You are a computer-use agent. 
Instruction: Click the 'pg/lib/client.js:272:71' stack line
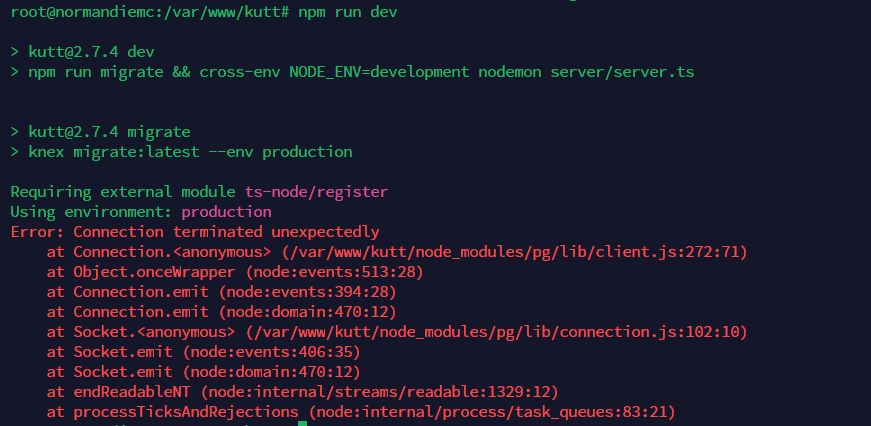click(x=397, y=252)
